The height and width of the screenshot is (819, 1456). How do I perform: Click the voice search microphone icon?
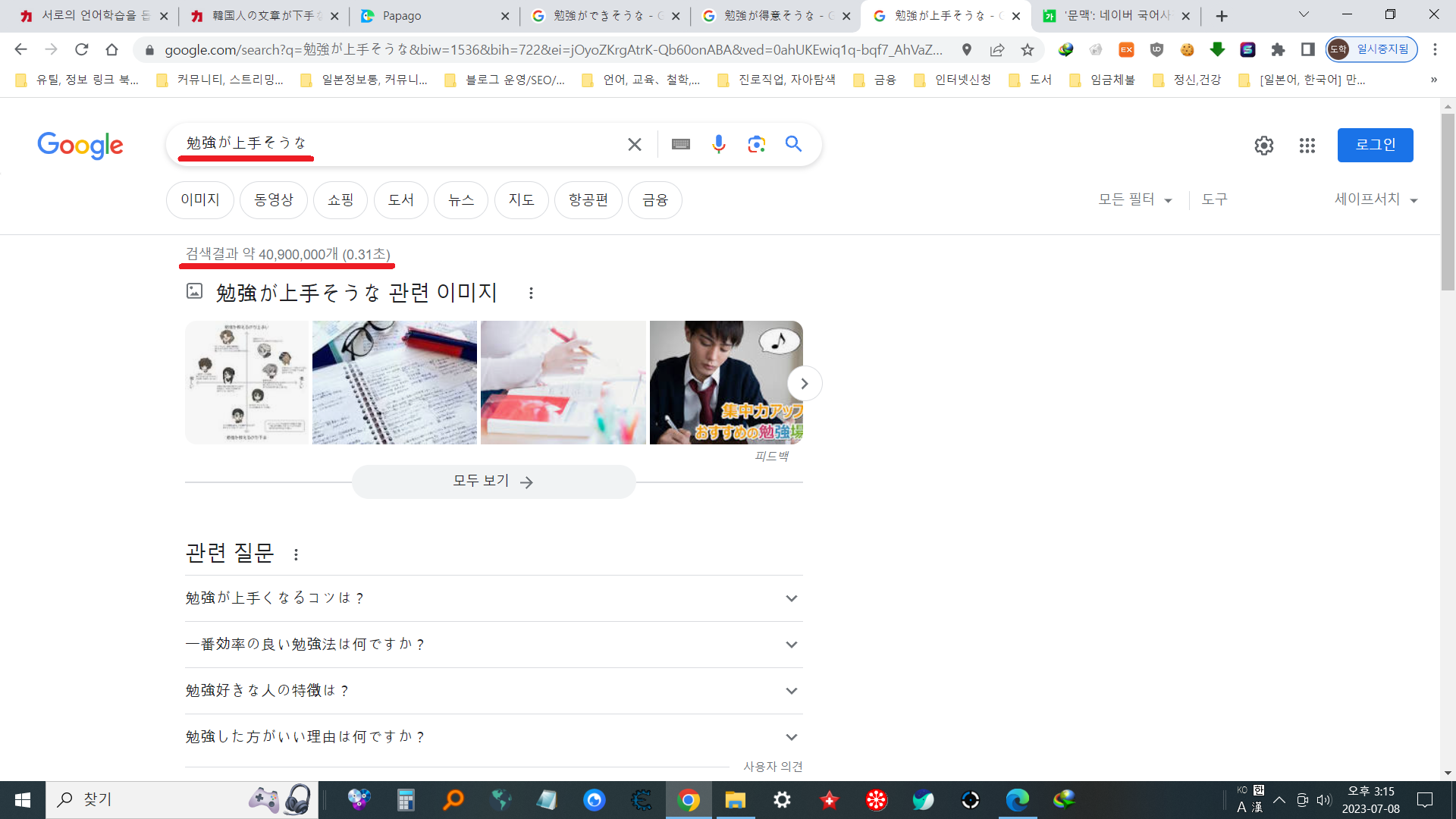click(x=718, y=144)
